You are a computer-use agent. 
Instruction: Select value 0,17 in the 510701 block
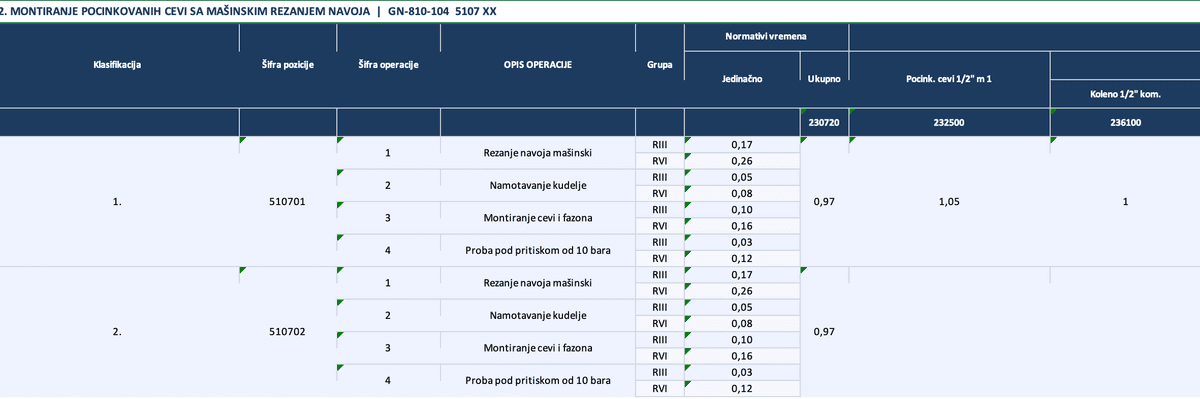(x=742, y=145)
